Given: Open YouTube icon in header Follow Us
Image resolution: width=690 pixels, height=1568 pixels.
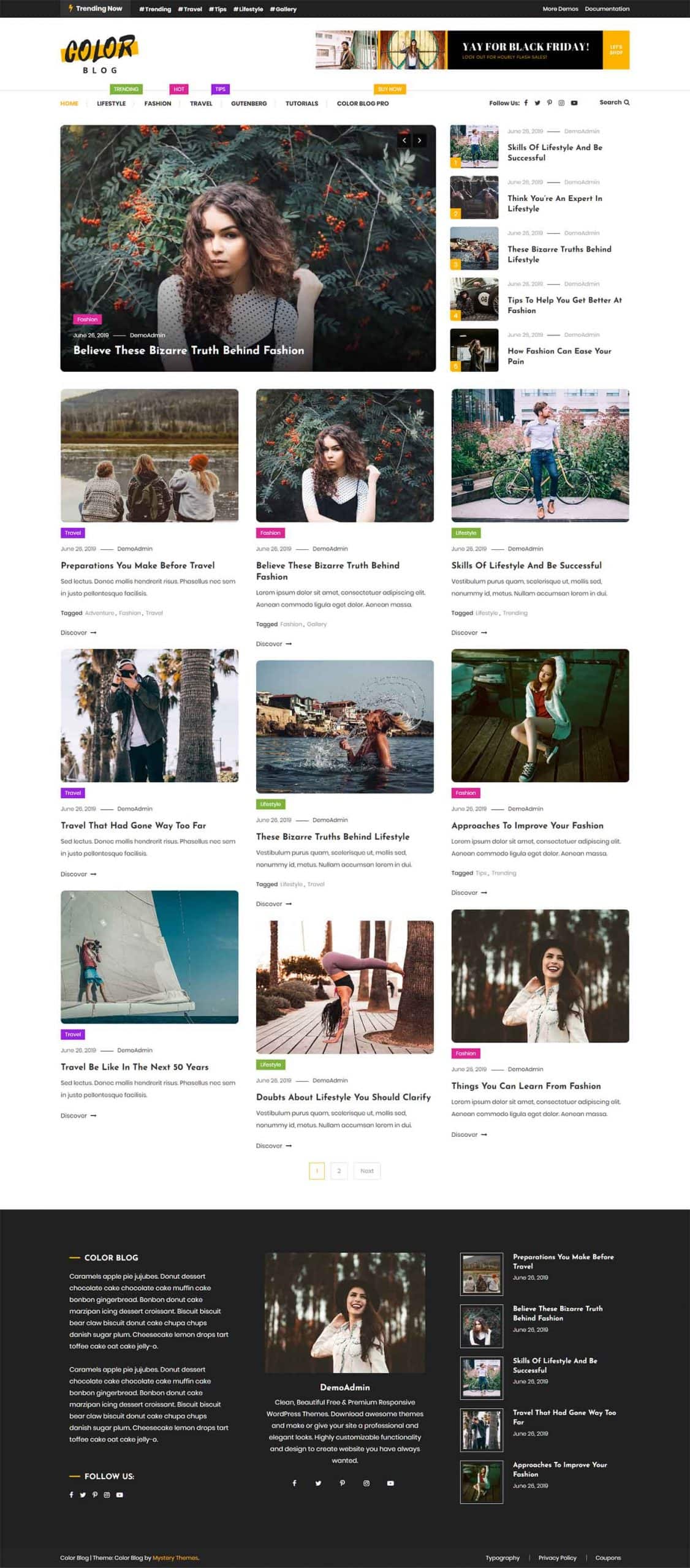Looking at the screenshot, I should pyautogui.click(x=574, y=103).
